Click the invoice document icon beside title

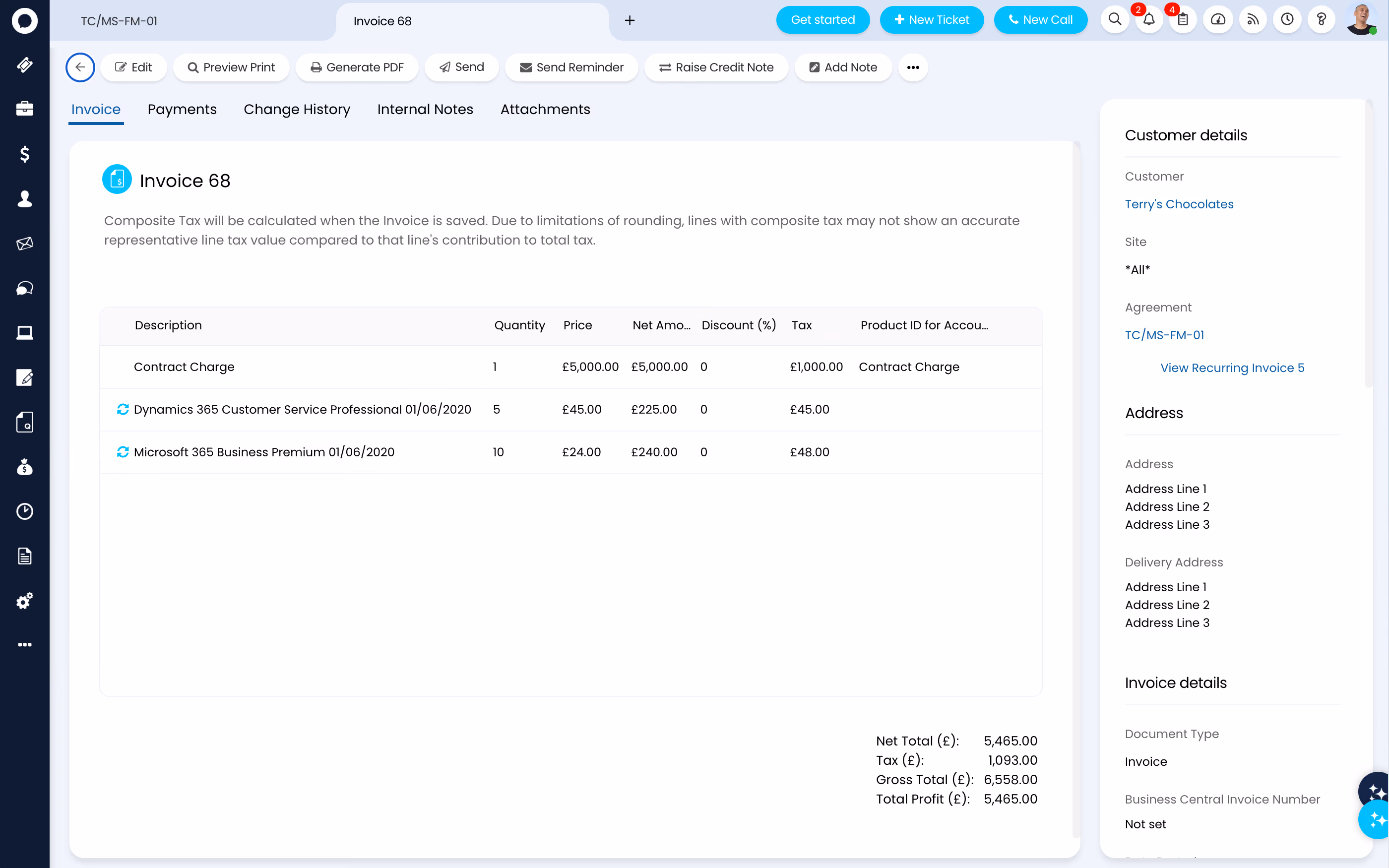(117, 180)
